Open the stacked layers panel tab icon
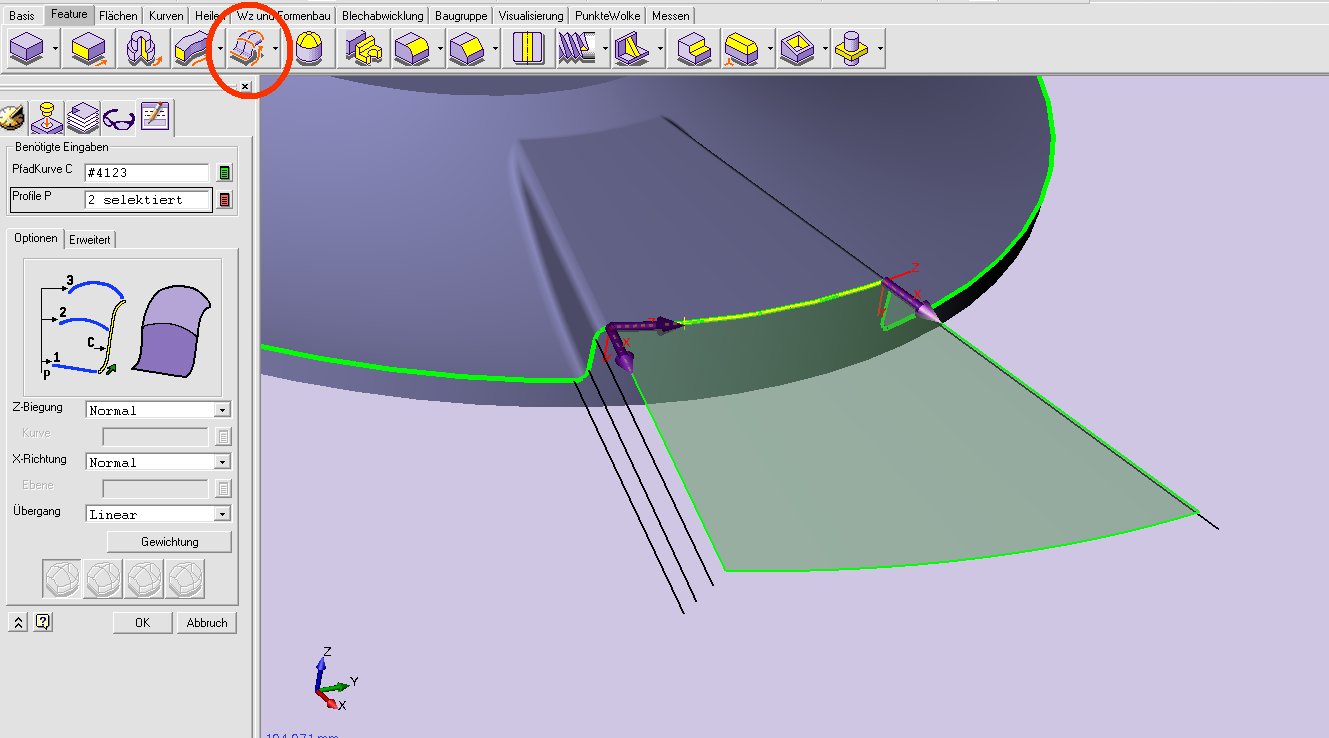This screenshot has width=1329, height=738. pos(82,118)
